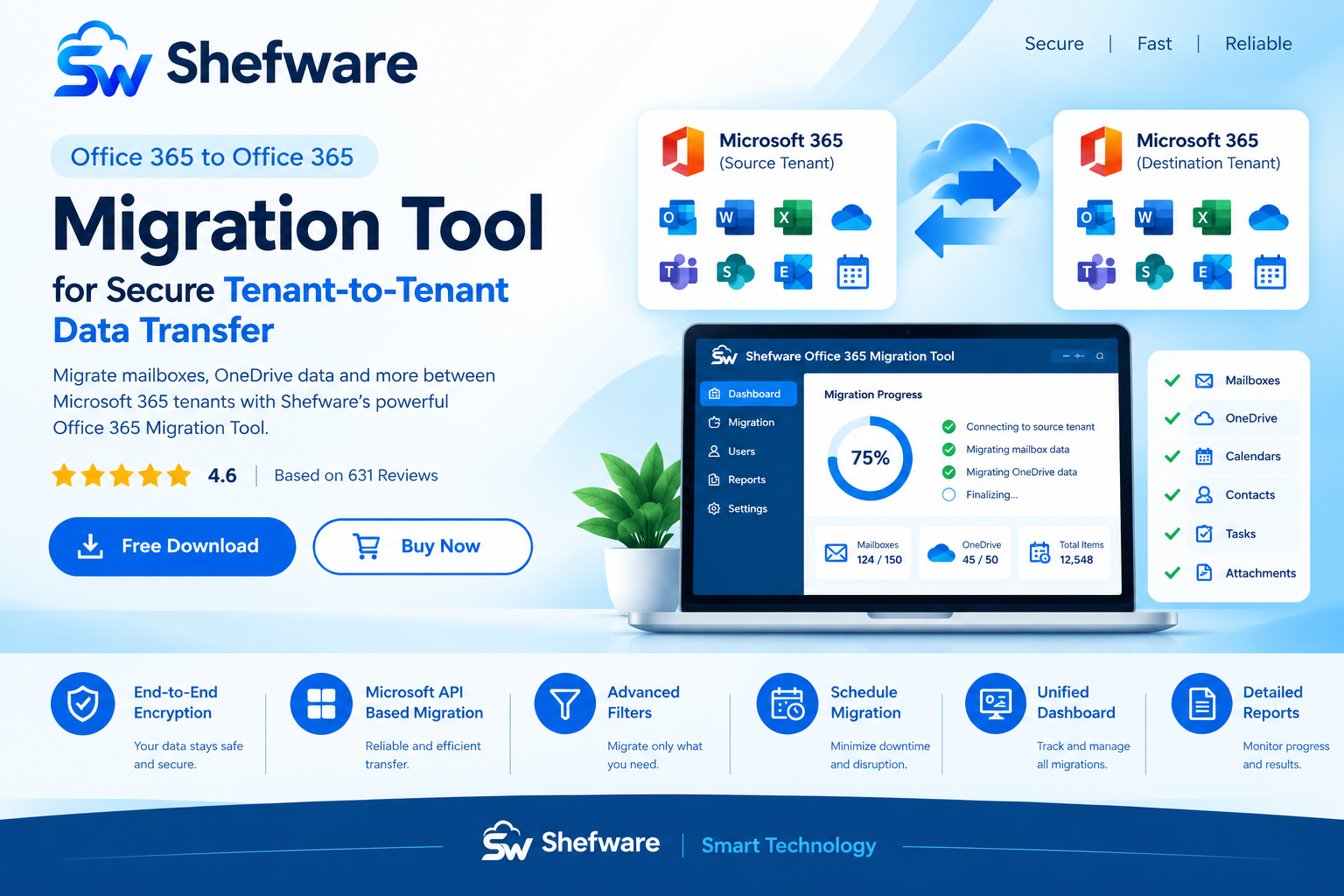Click the Exchange icon in Destination Tenant card
Image resolution: width=1344 pixels, height=896 pixels.
pyautogui.click(x=1211, y=272)
